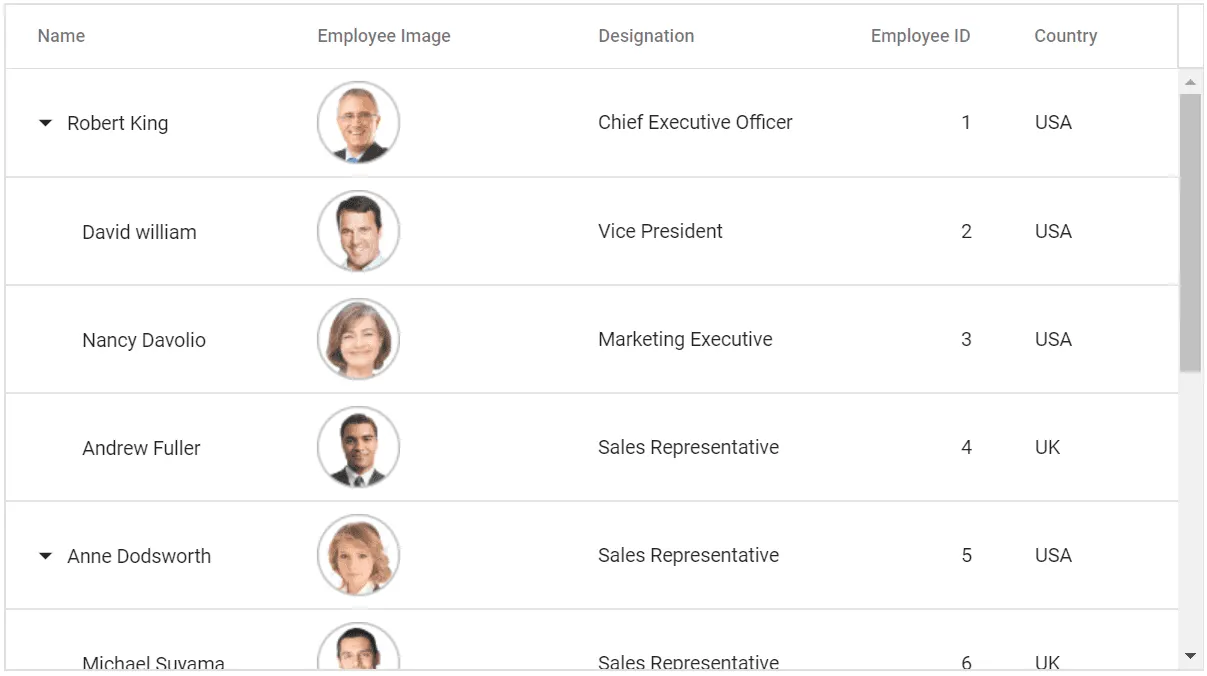Viewport: 1207px width, 676px height.
Task: Click Robert King's profile avatar
Action: click(358, 122)
